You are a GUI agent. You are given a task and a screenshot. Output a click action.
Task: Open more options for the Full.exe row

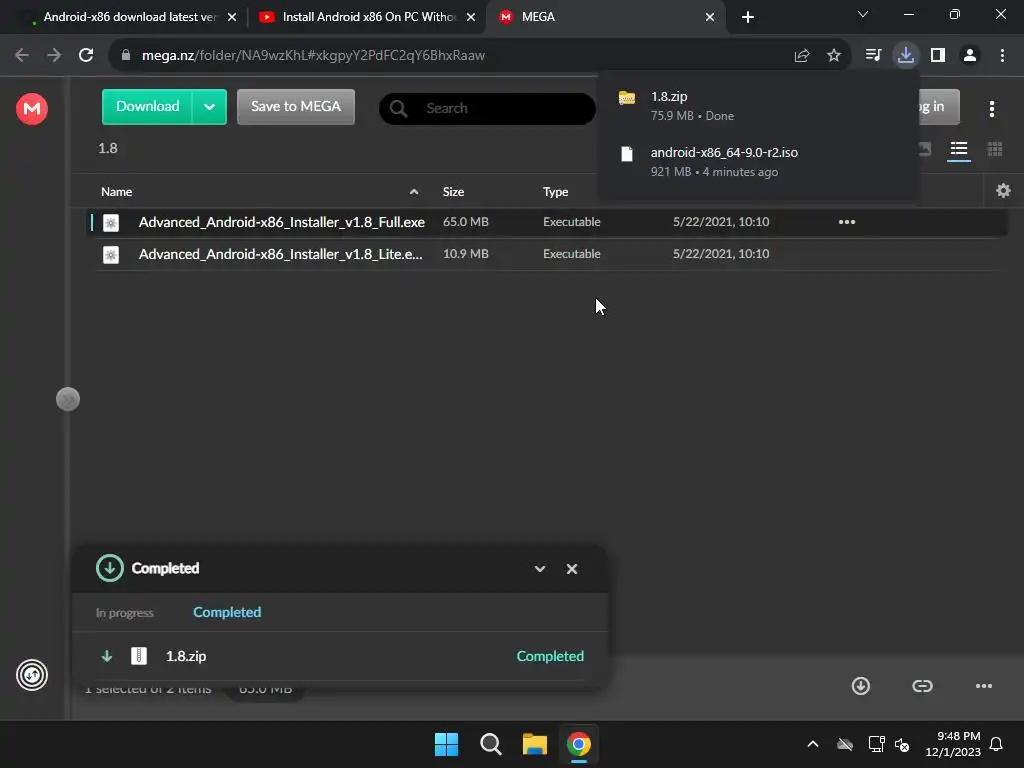tap(846, 222)
